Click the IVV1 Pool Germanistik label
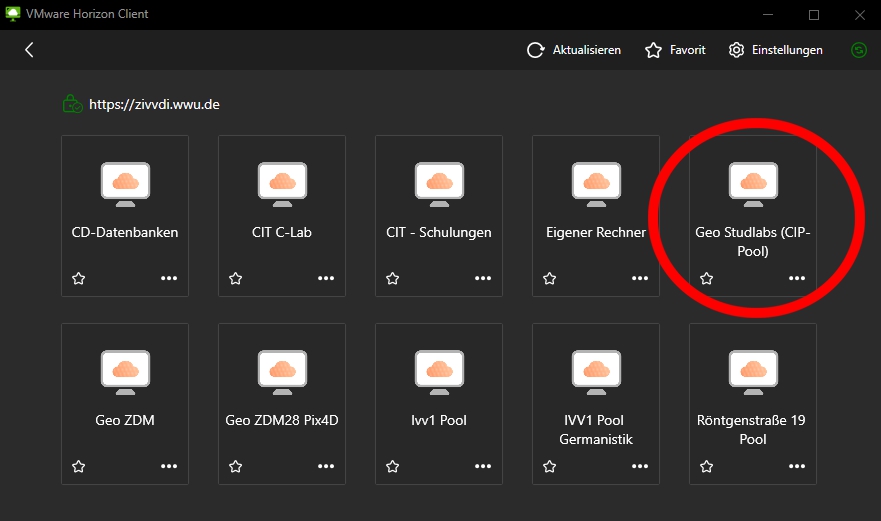 (x=596, y=429)
